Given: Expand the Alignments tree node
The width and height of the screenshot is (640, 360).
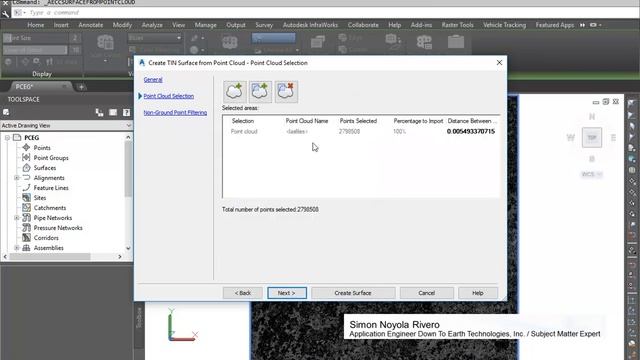Looking at the screenshot, I should point(17,178).
